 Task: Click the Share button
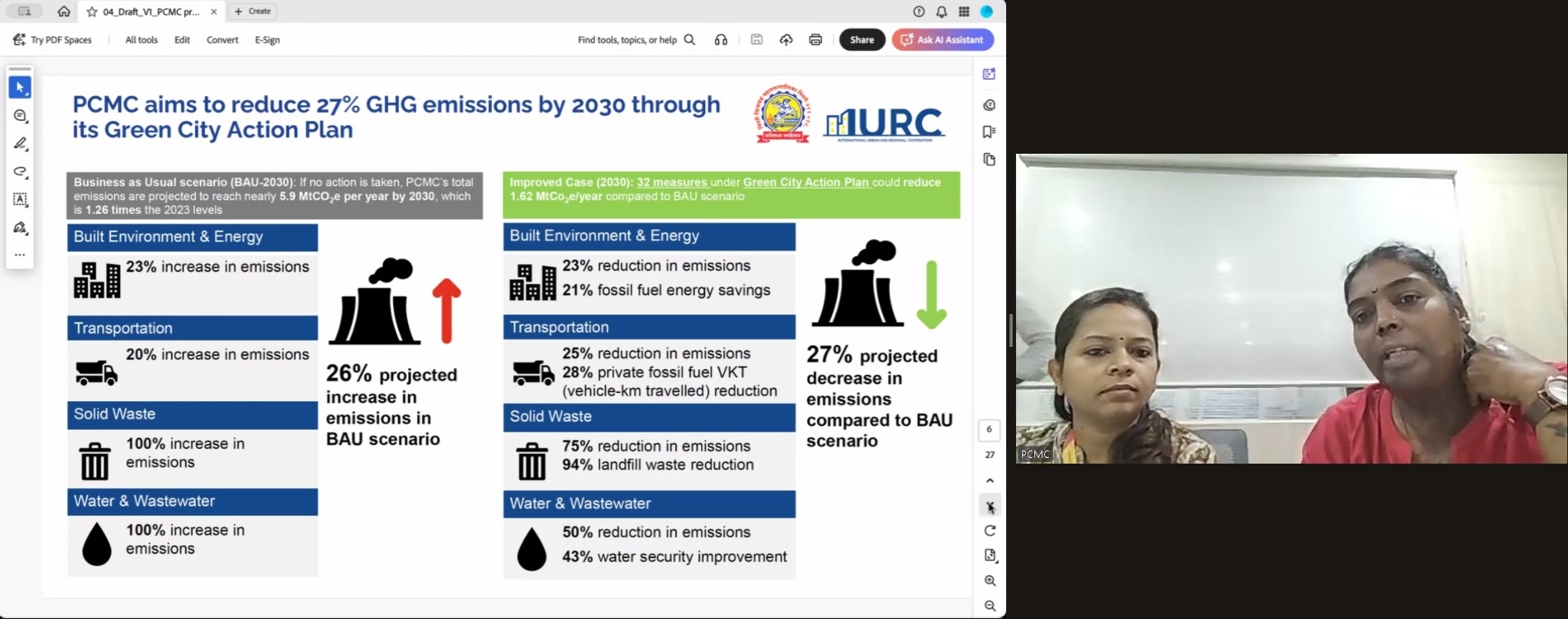[861, 39]
